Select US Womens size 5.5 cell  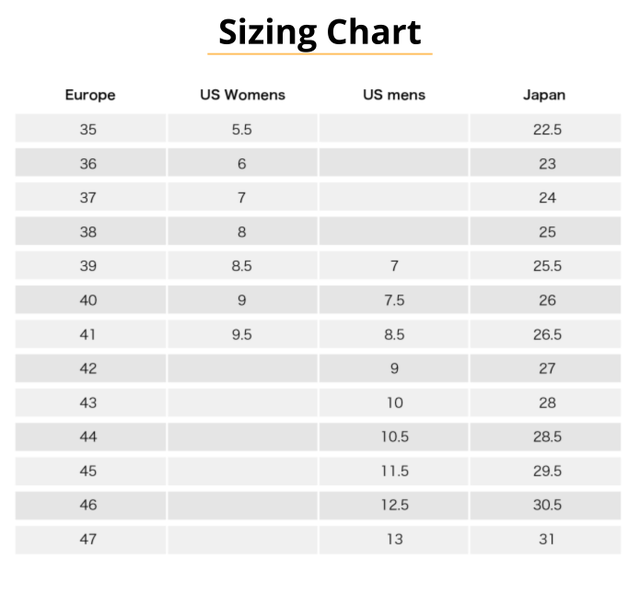click(242, 129)
